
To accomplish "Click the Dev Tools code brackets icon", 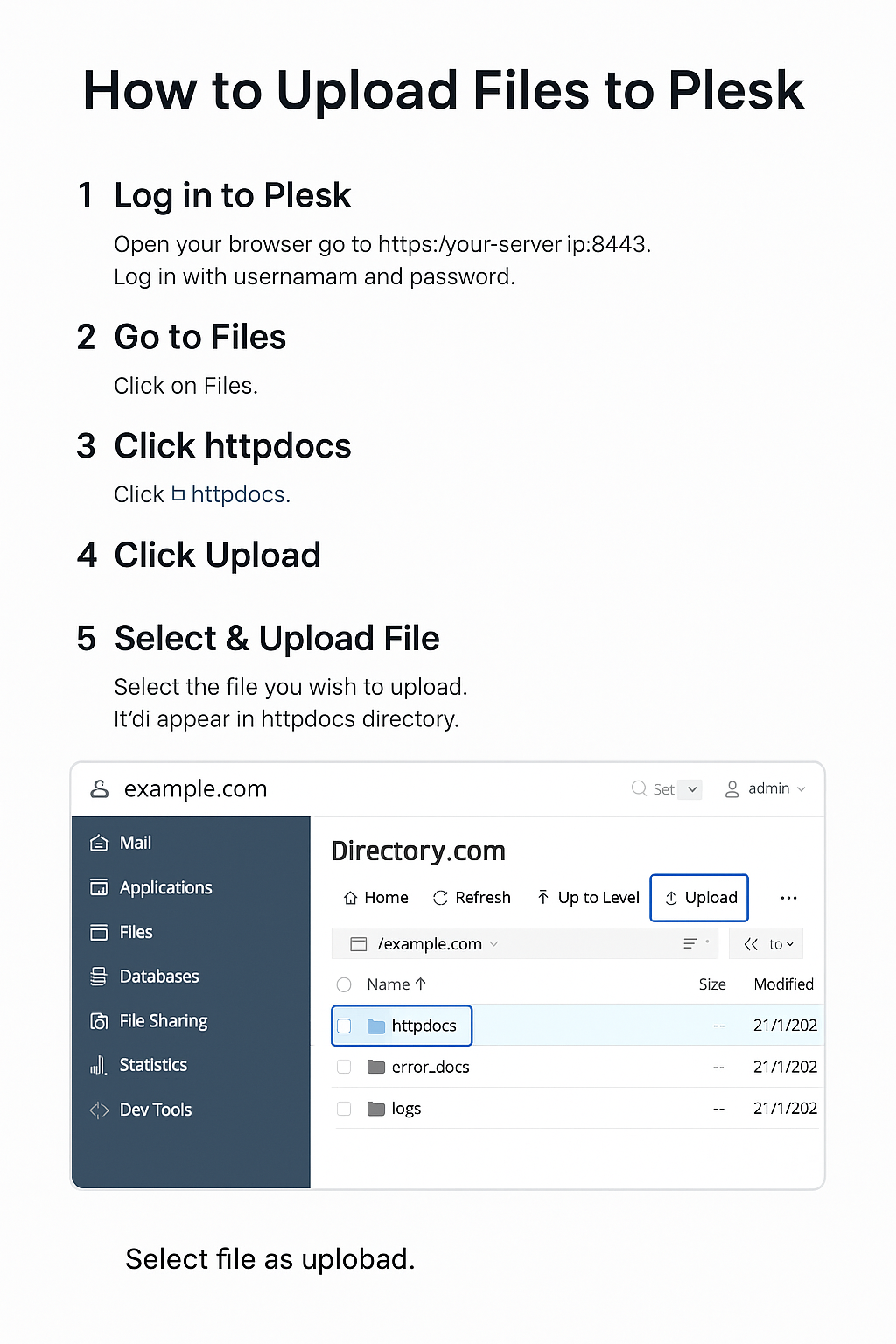I will click(x=99, y=1110).
